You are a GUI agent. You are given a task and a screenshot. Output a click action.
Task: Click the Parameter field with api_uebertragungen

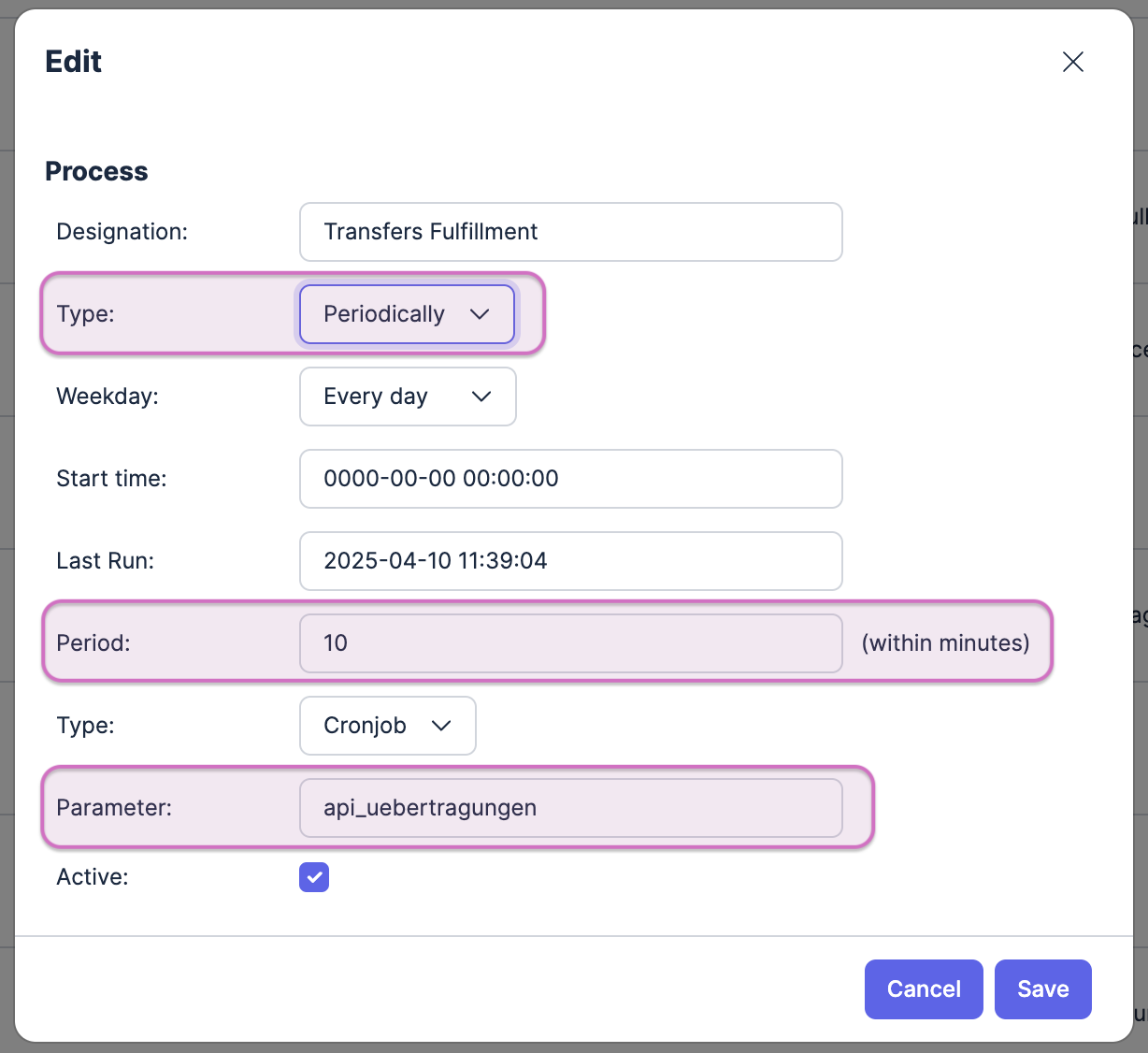coord(570,808)
